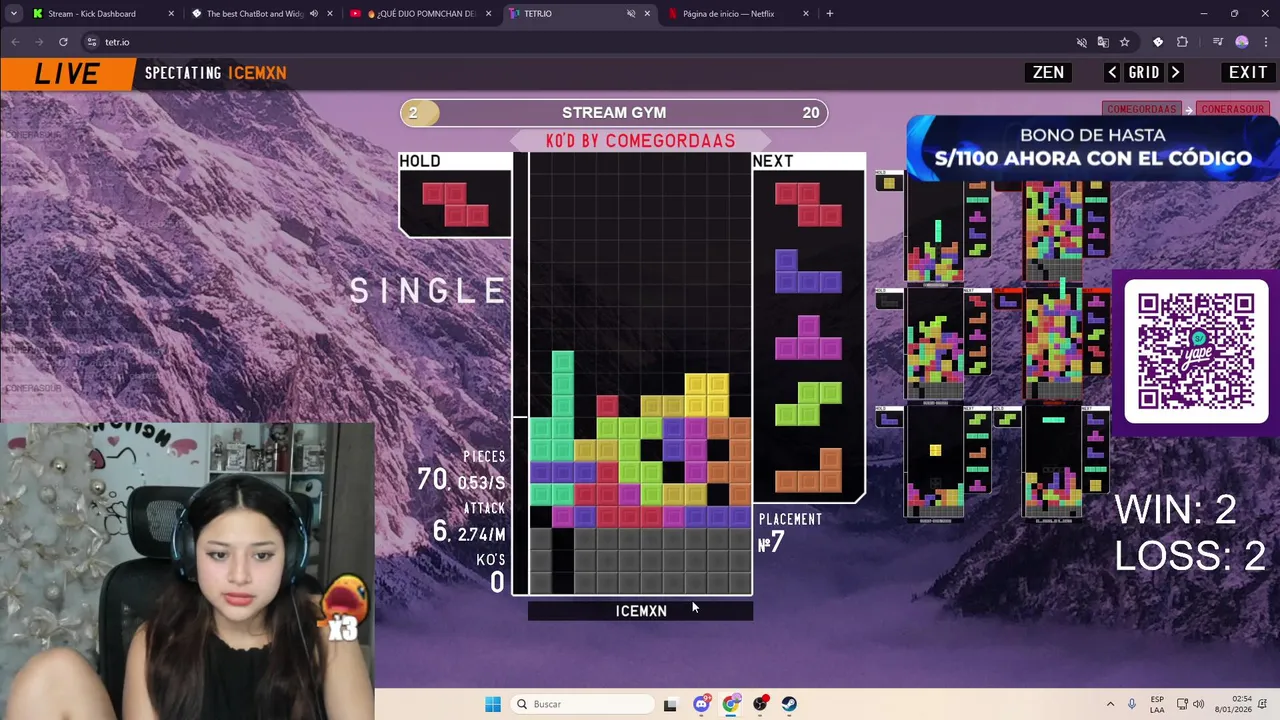Toggle site sound muted icon in address bar

click(x=1081, y=42)
